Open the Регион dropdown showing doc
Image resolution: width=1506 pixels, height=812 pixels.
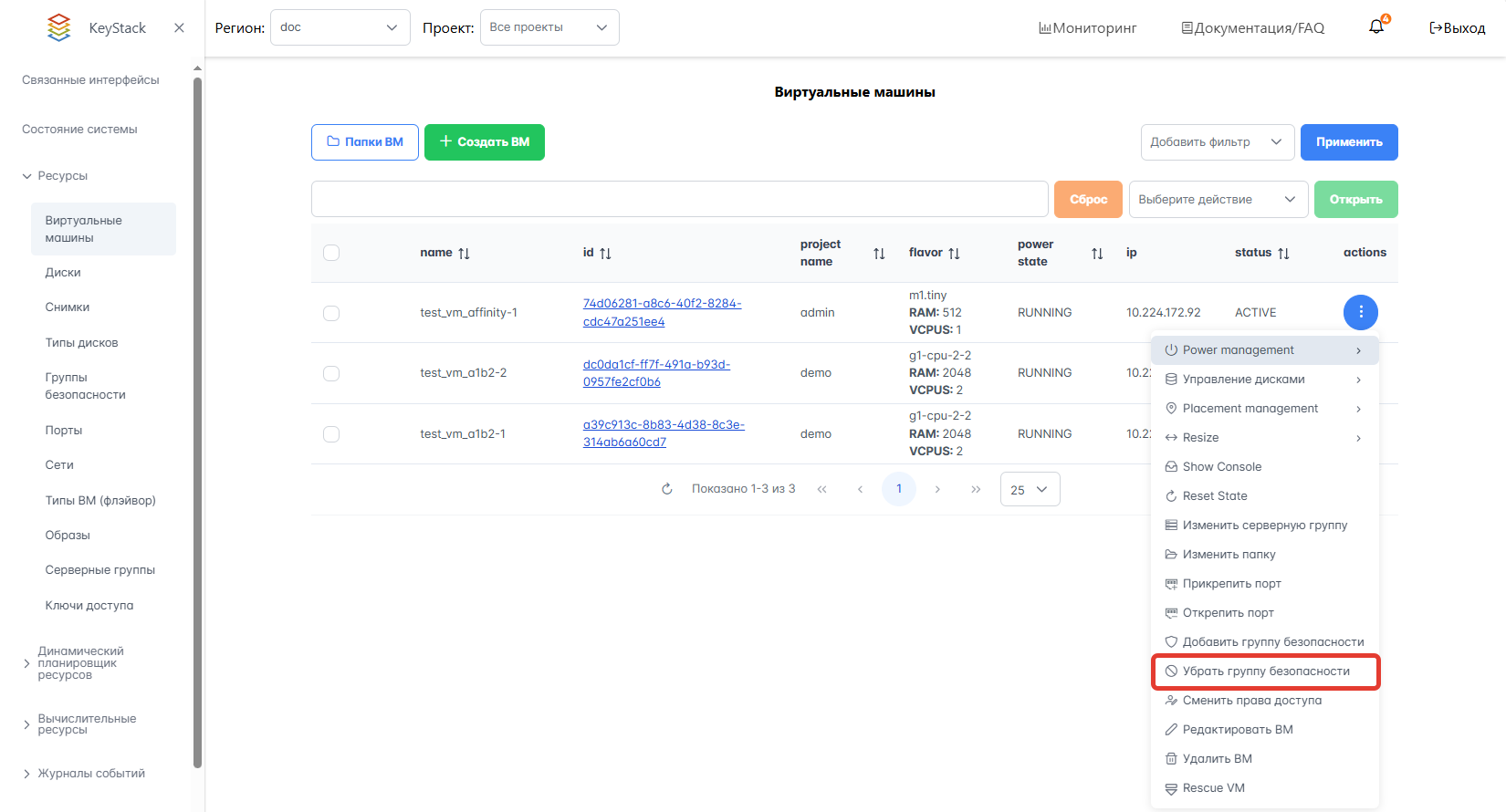tap(340, 27)
